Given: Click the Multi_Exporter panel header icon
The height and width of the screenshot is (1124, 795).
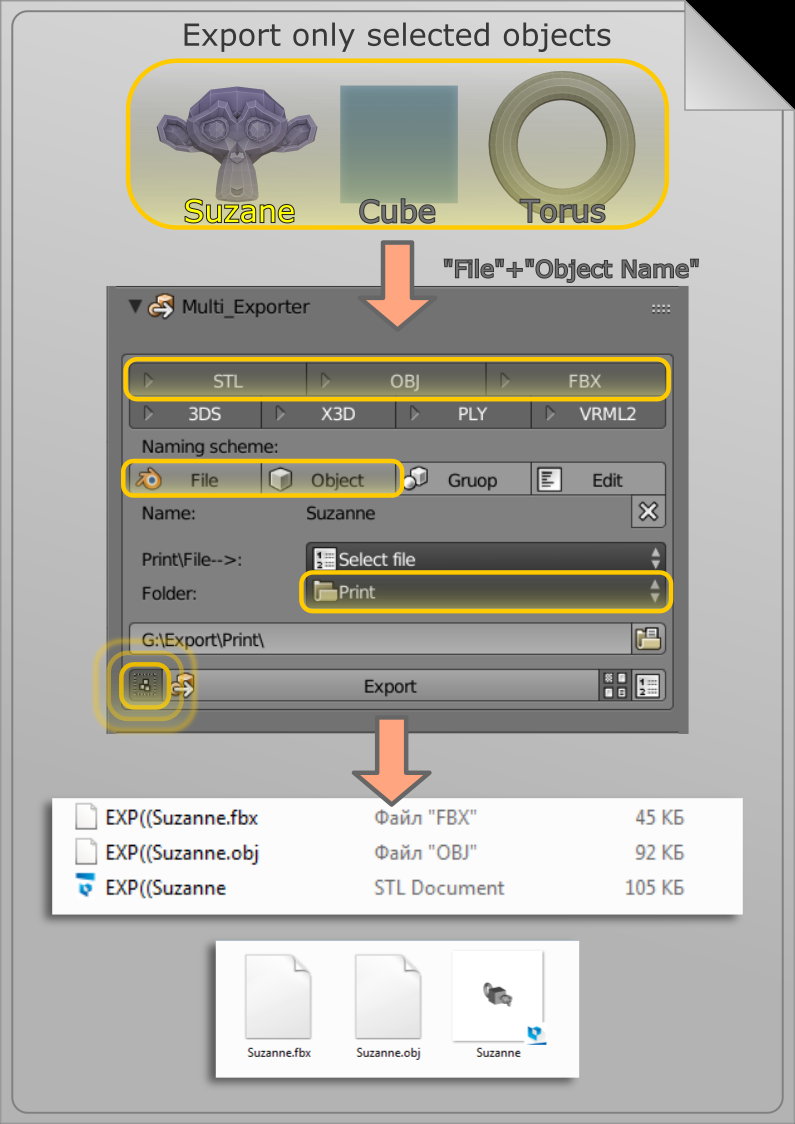Looking at the screenshot, I should [x=161, y=307].
